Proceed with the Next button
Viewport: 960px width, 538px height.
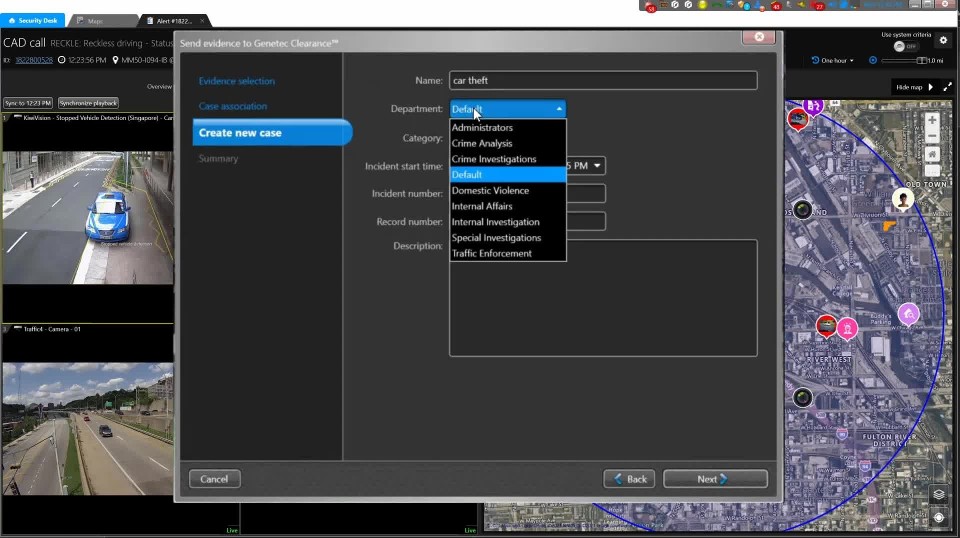tap(715, 479)
